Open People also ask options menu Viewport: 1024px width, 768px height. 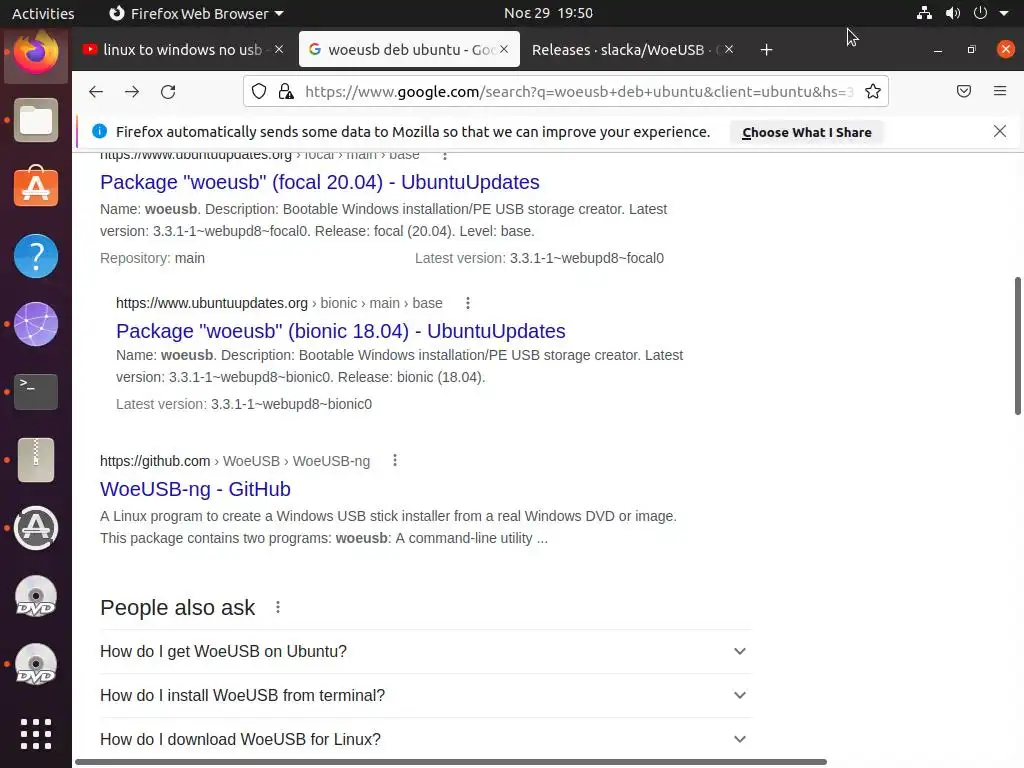(x=278, y=607)
